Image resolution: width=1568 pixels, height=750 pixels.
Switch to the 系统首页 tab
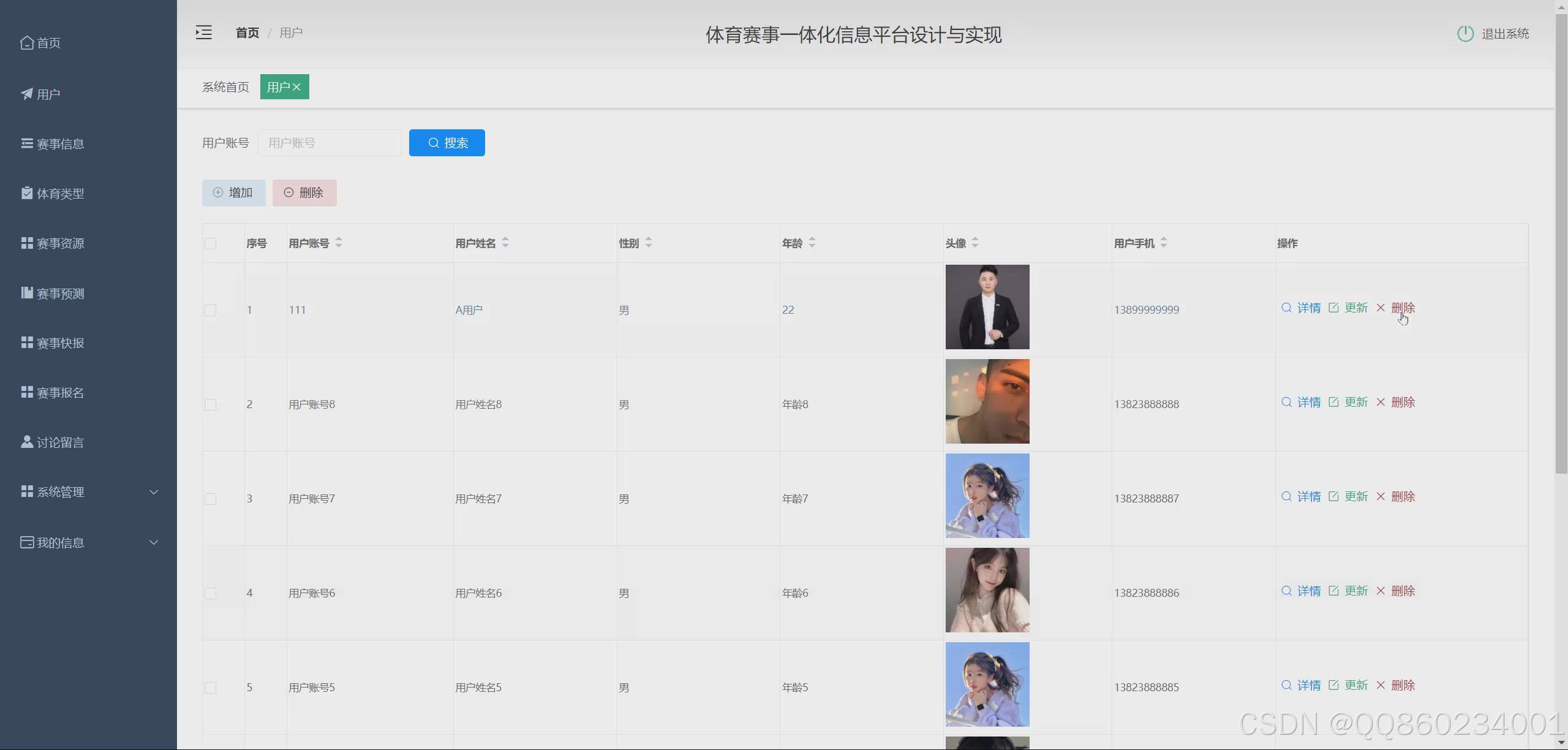click(225, 87)
